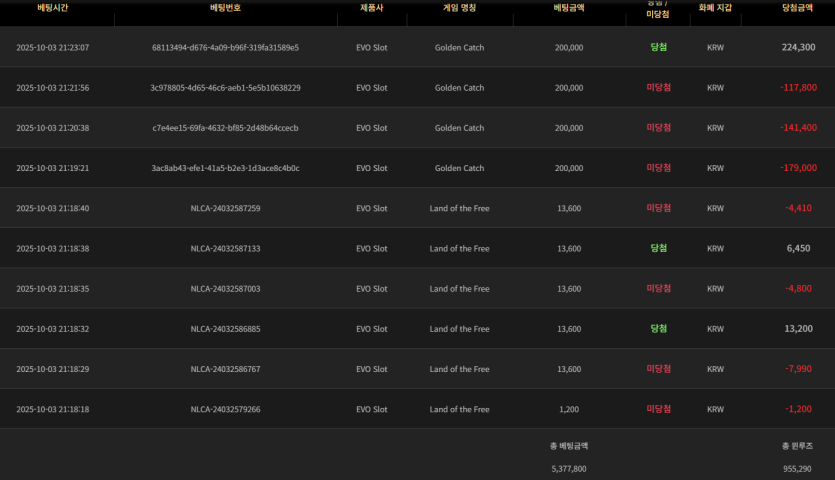Click the 1,200 bet amount cell
Screen dimensions: 835x480
coord(569,409)
